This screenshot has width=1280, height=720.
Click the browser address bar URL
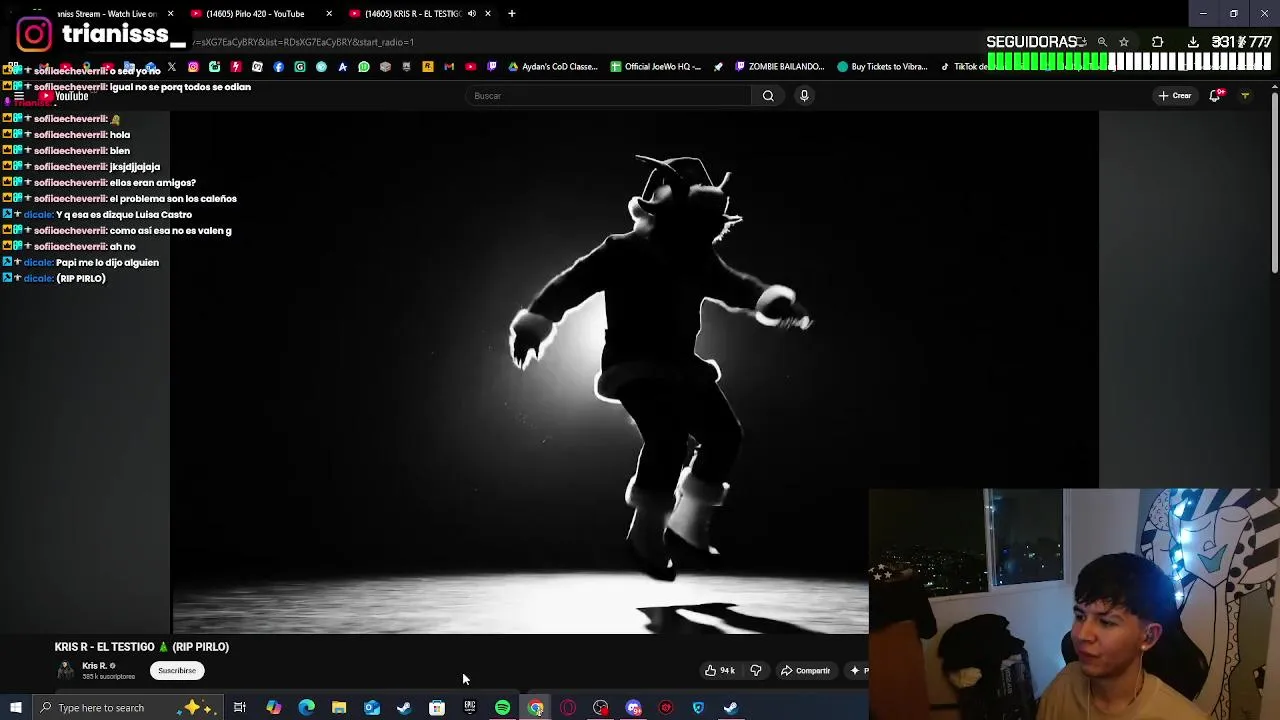[303, 42]
